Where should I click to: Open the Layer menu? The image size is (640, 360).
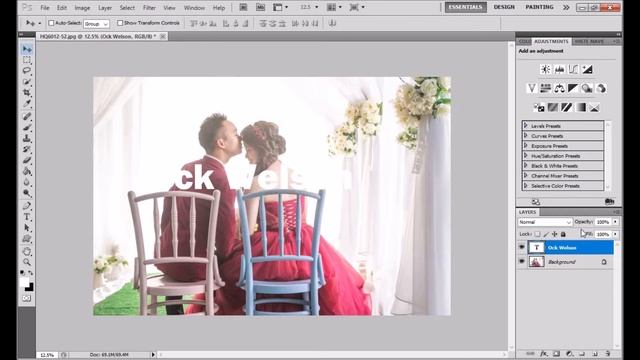105,8
